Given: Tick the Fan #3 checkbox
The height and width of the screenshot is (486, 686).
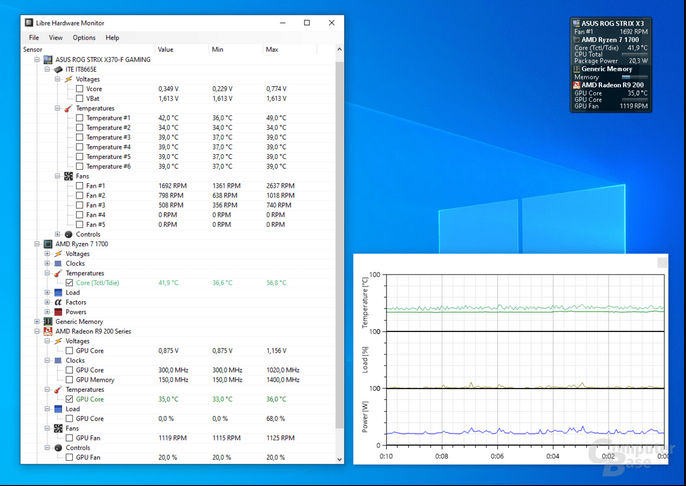Looking at the screenshot, I should (79, 205).
